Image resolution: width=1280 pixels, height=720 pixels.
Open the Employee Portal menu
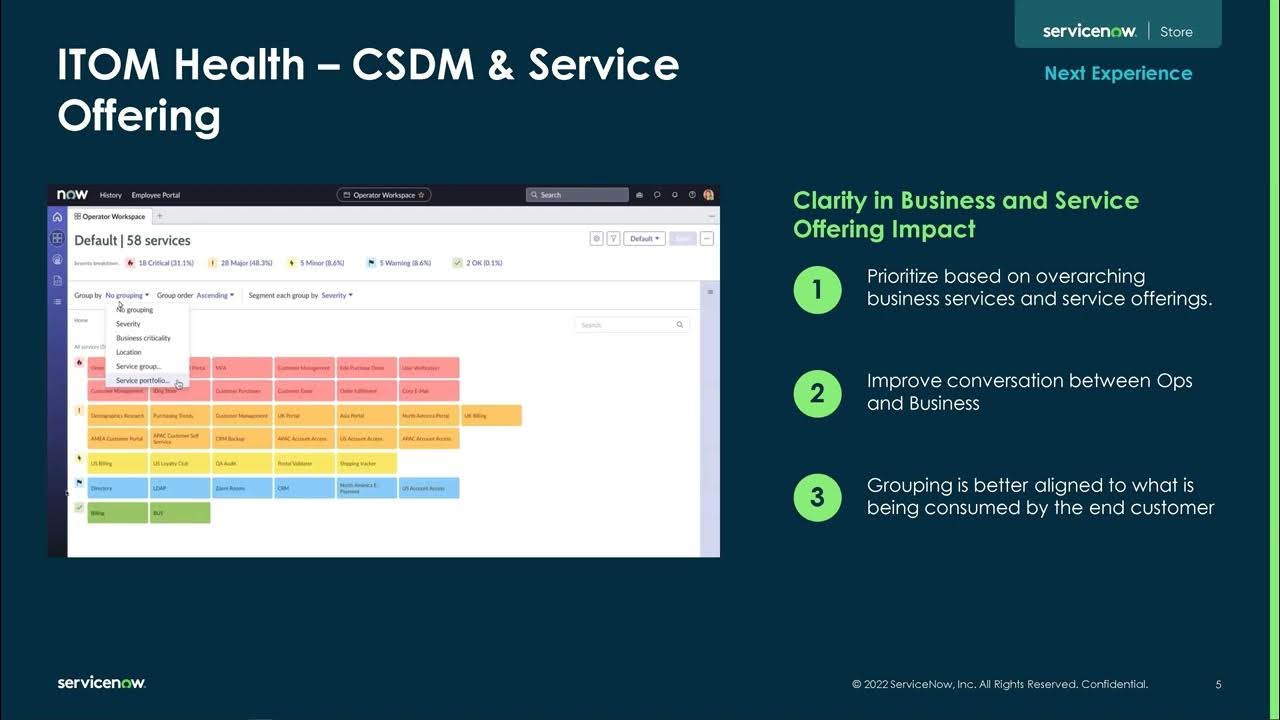pos(156,195)
